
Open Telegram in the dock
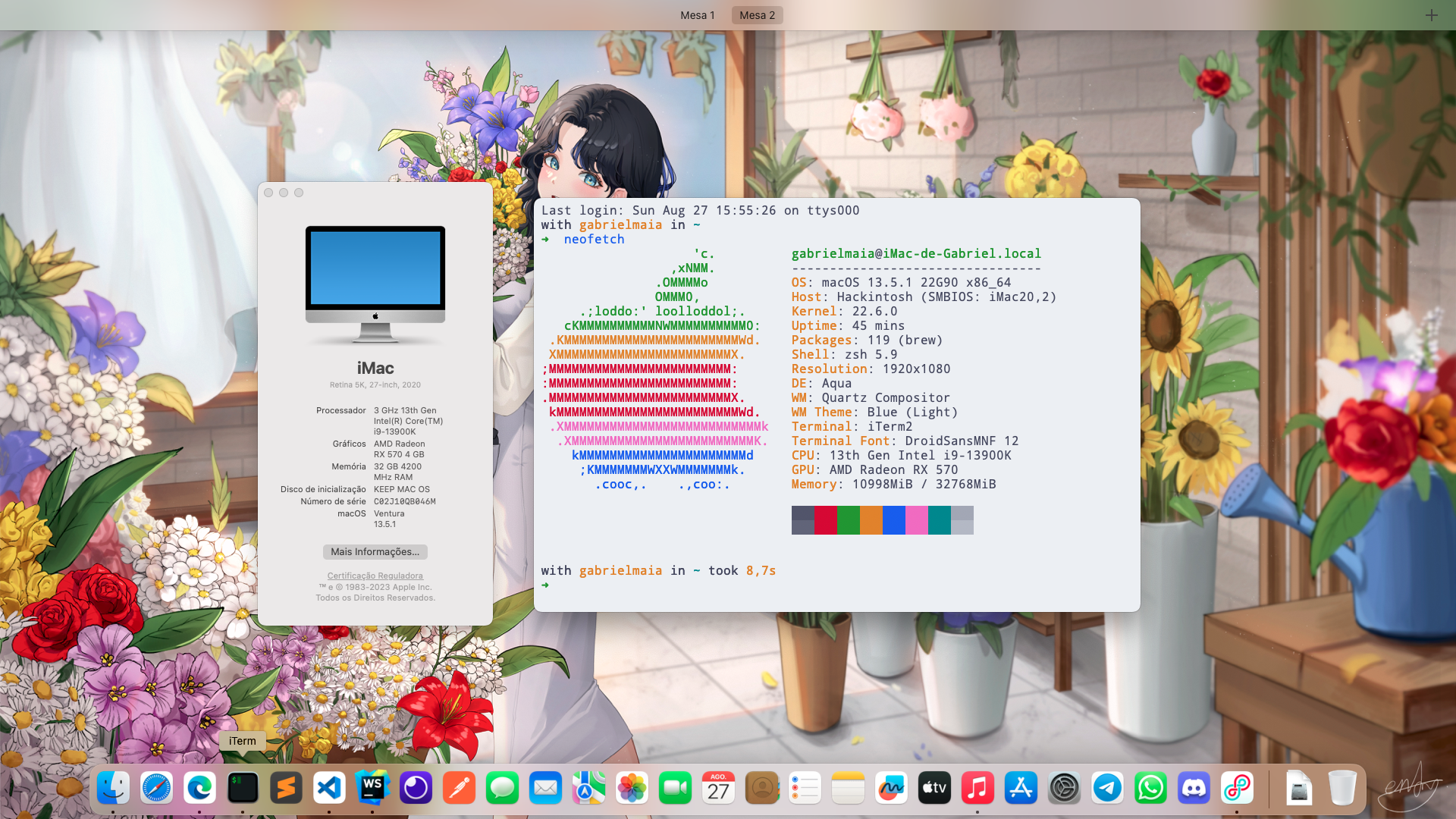[1107, 789]
